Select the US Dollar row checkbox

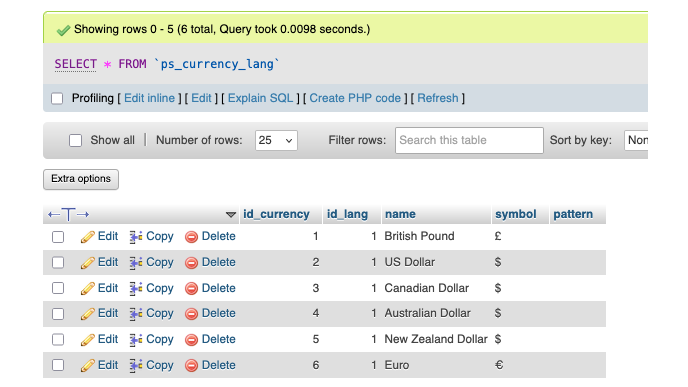click(58, 263)
